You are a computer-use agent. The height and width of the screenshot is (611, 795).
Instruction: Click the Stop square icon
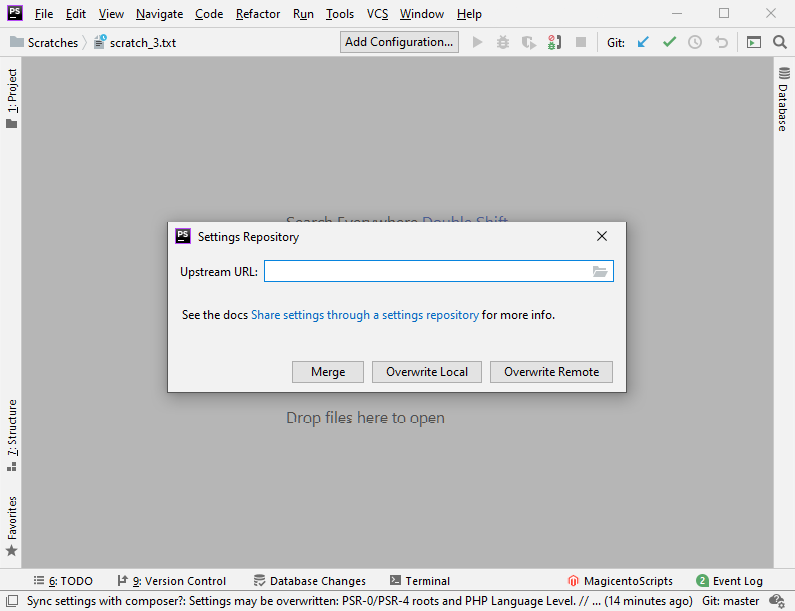(581, 42)
